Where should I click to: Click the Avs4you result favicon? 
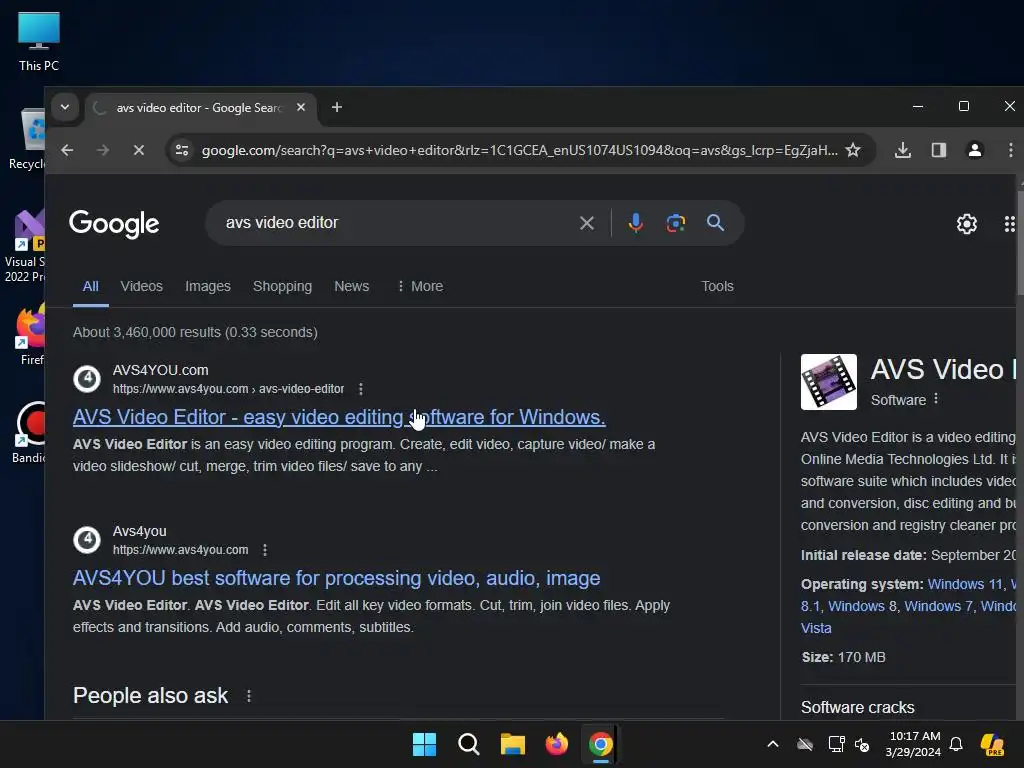point(87,540)
